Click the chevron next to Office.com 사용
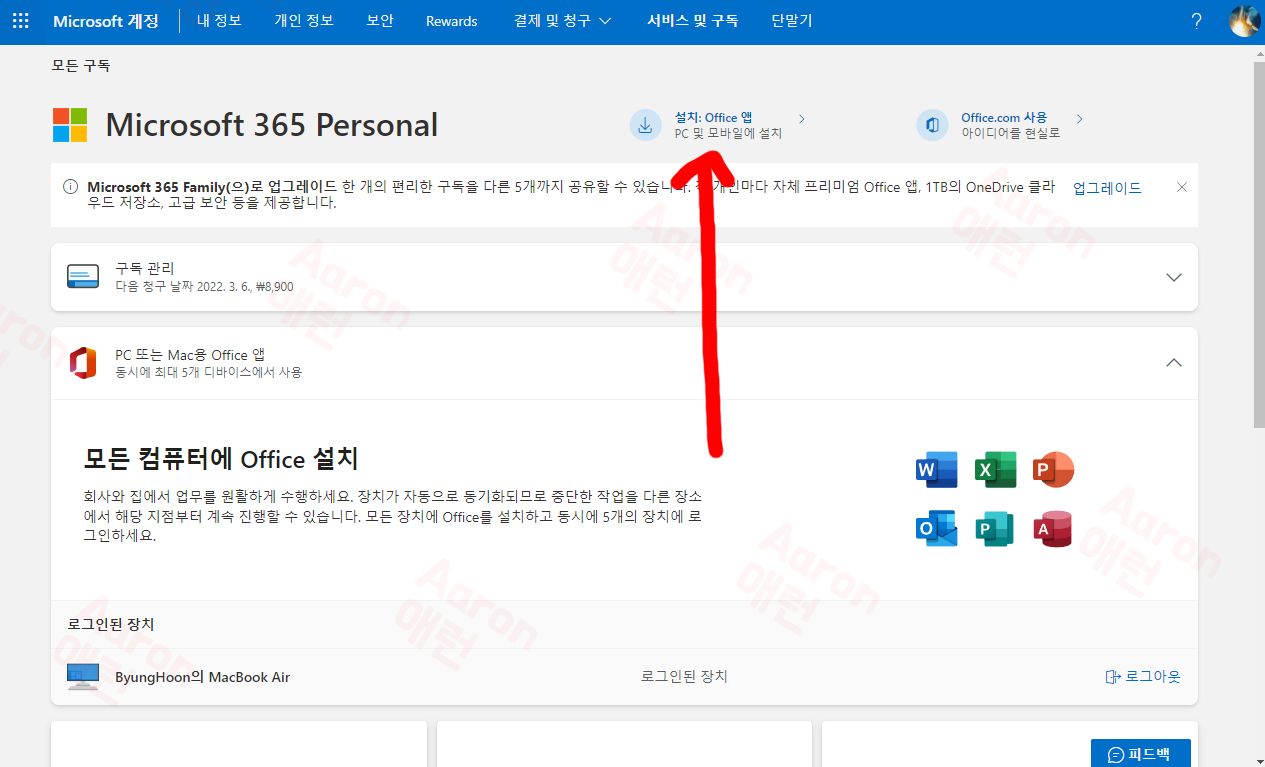The width and height of the screenshot is (1265, 767). tap(1079, 119)
